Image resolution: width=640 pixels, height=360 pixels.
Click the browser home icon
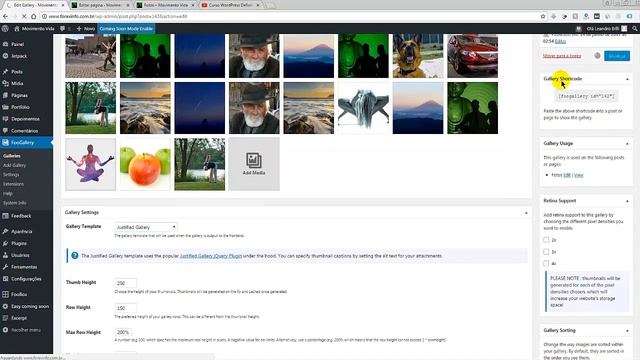coord(34,16)
